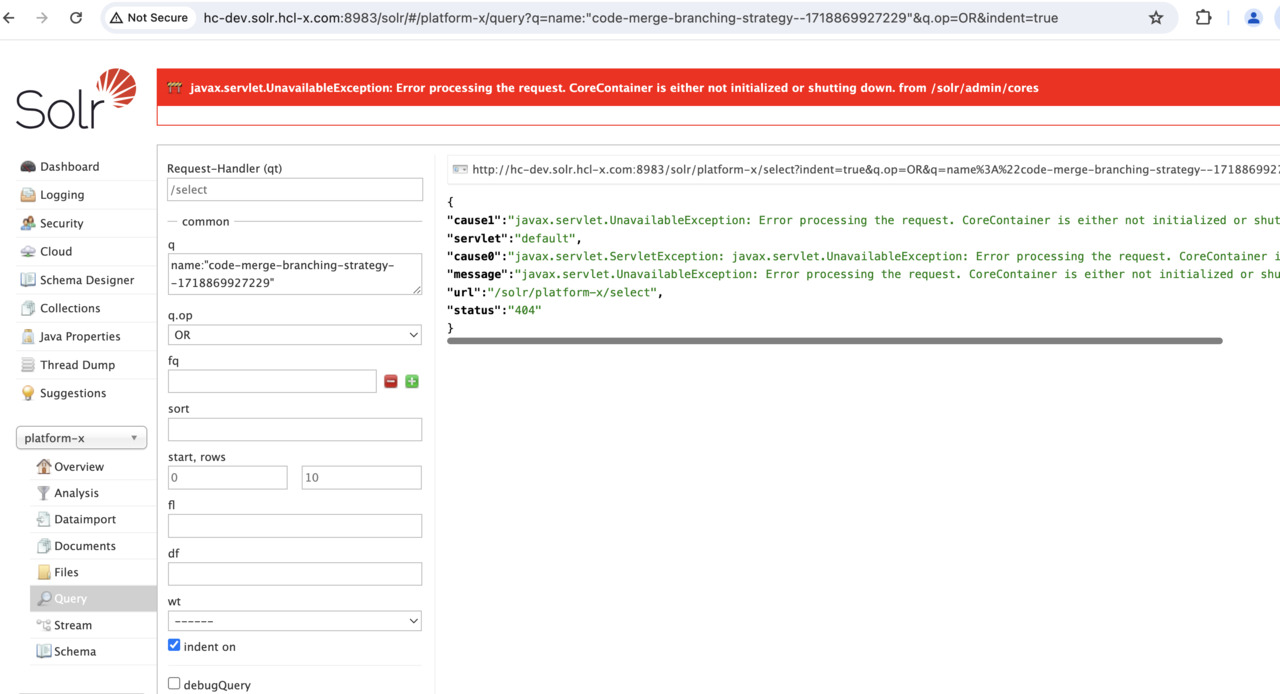Reload the page in browser

click(76, 18)
